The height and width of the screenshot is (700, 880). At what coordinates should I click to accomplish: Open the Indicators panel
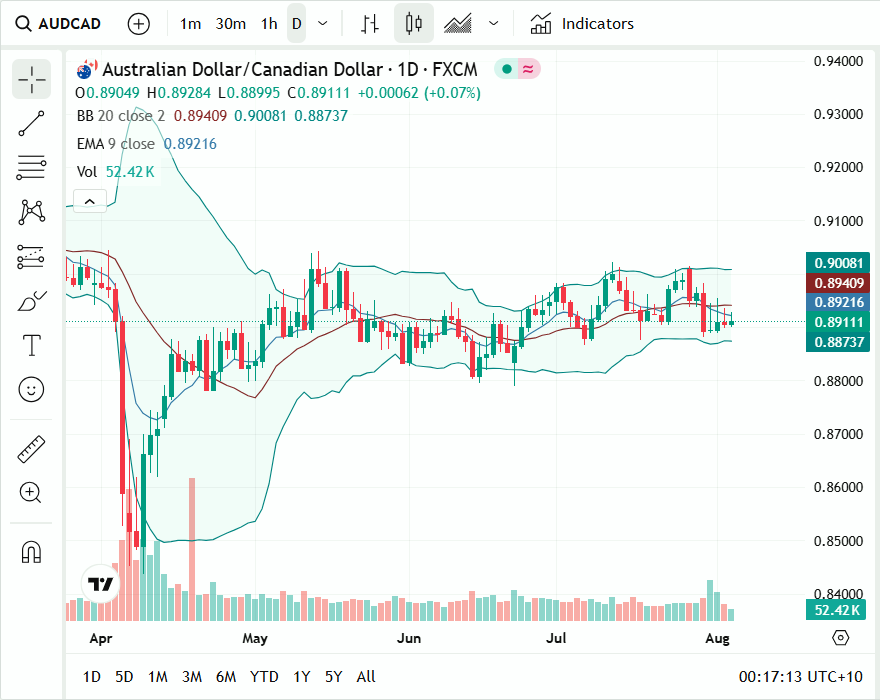pos(582,24)
